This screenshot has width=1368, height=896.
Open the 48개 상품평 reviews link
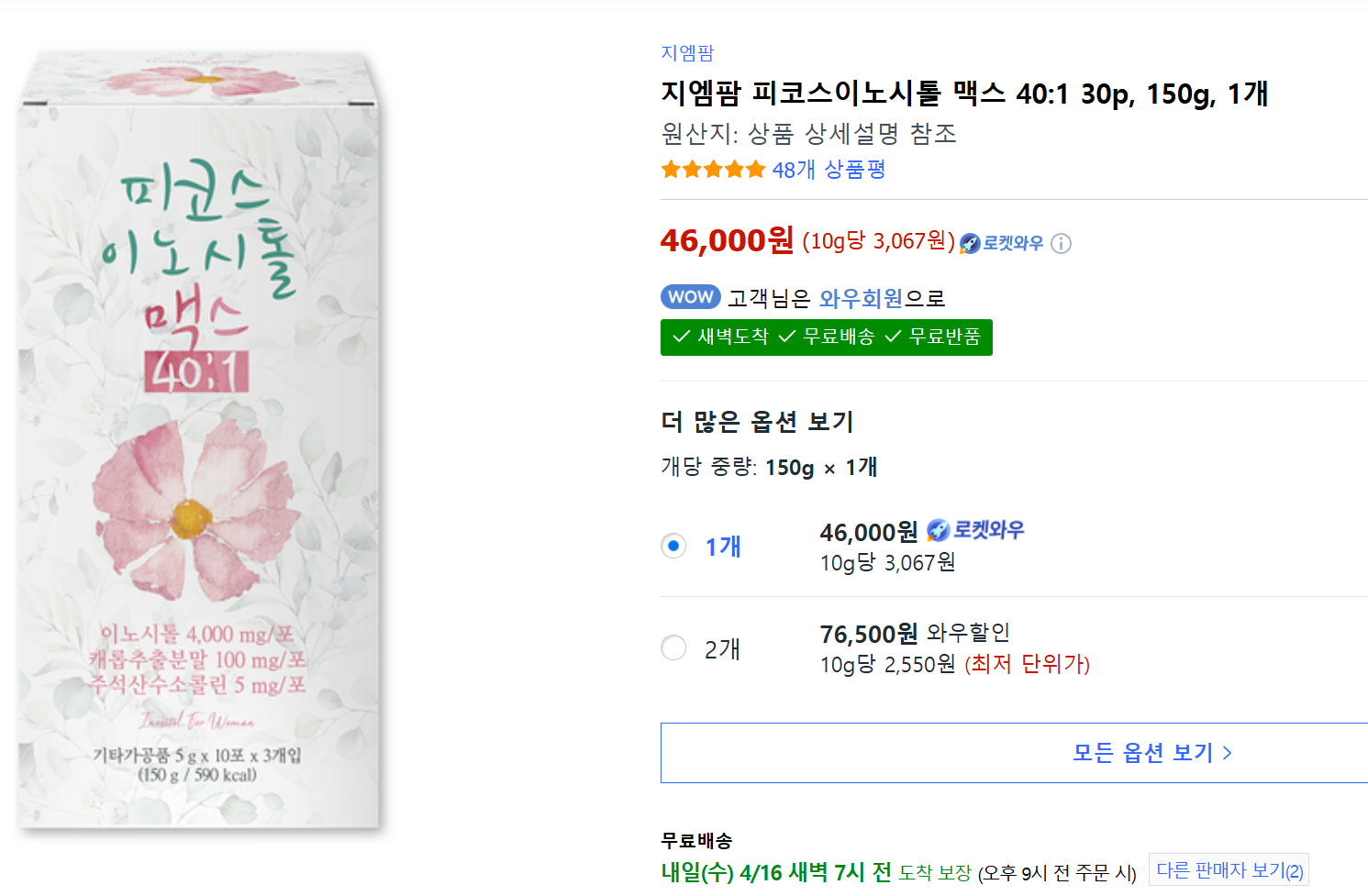pyautogui.click(x=829, y=169)
